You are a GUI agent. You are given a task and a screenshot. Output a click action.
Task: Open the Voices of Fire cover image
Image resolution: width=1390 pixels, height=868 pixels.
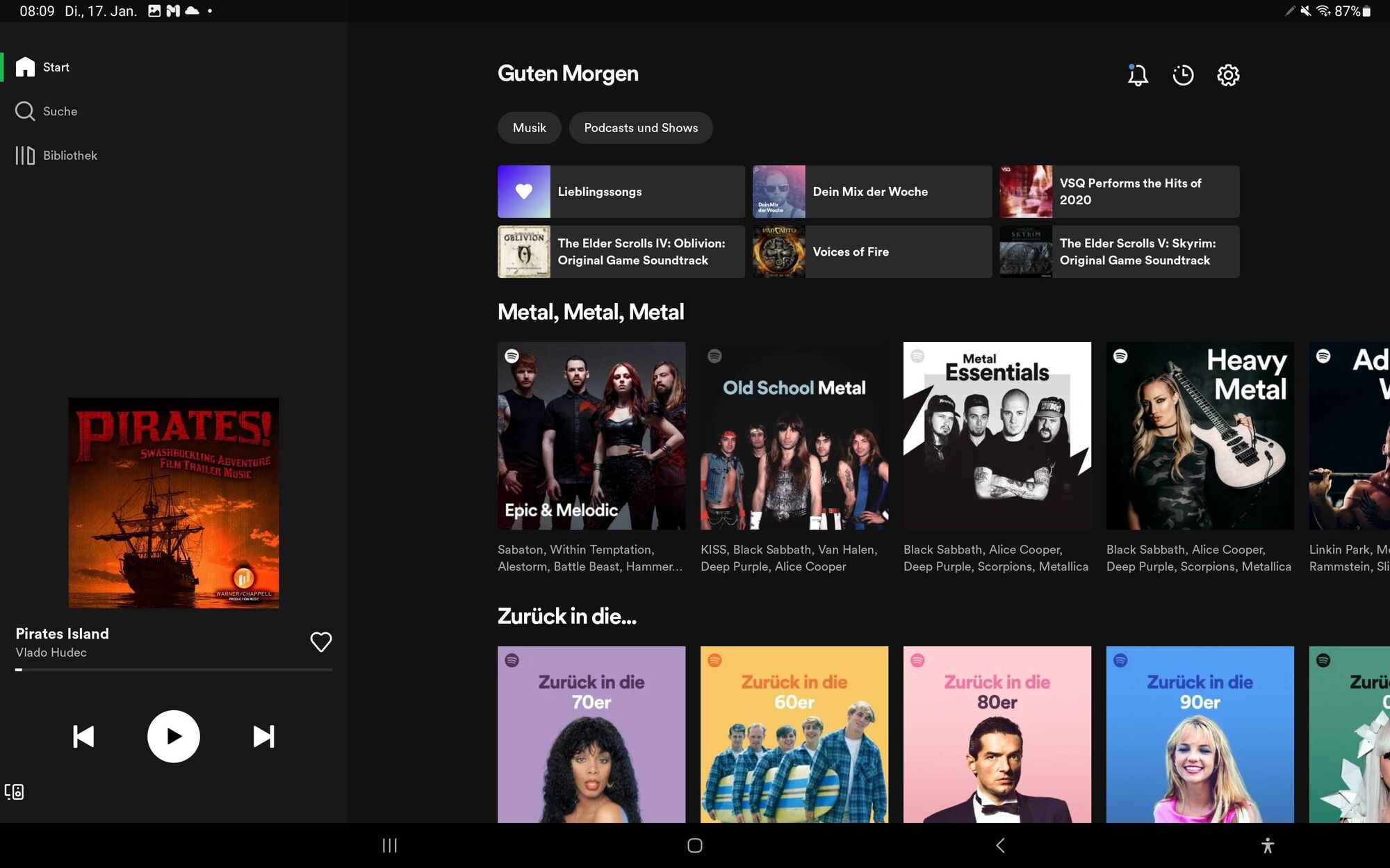tap(779, 252)
